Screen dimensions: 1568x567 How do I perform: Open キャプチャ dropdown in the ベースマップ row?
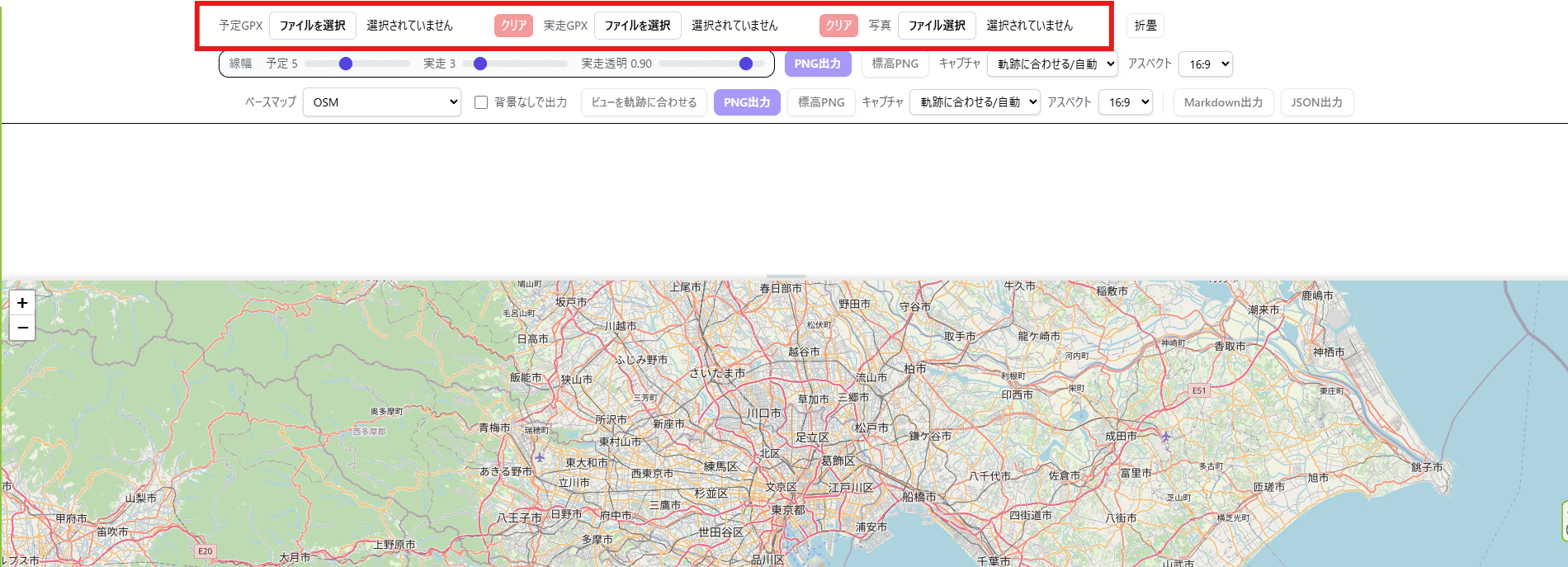coord(975,102)
